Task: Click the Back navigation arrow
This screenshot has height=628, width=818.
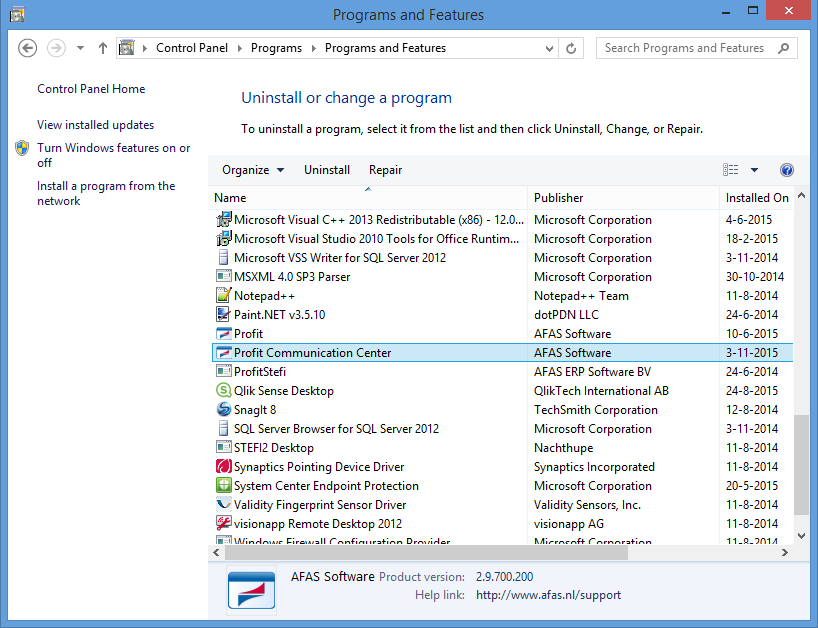Action: (x=27, y=48)
